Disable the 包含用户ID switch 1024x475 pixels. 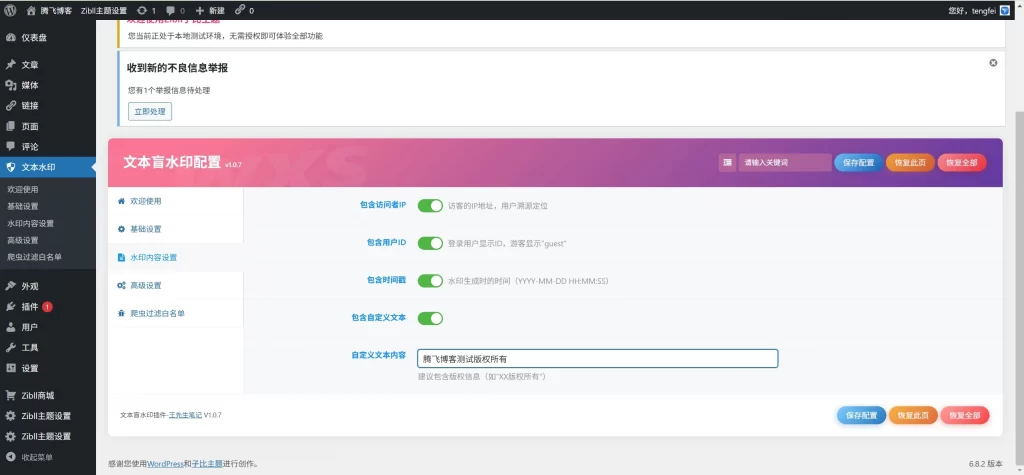pos(430,243)
